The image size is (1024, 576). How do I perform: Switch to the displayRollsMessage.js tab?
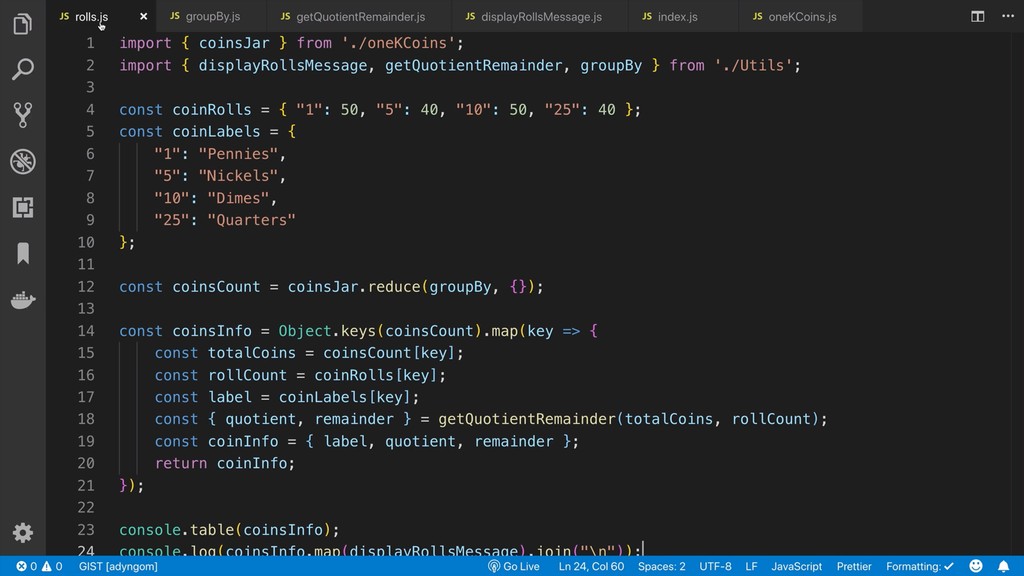click(x=541, y=17)
